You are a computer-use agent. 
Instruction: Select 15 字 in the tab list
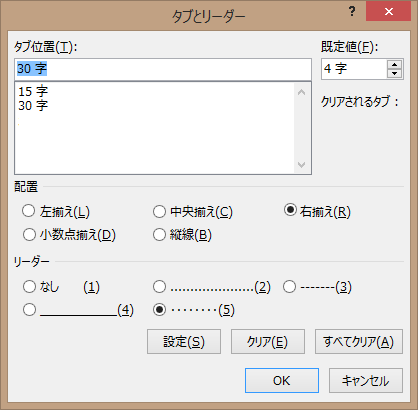33,91
